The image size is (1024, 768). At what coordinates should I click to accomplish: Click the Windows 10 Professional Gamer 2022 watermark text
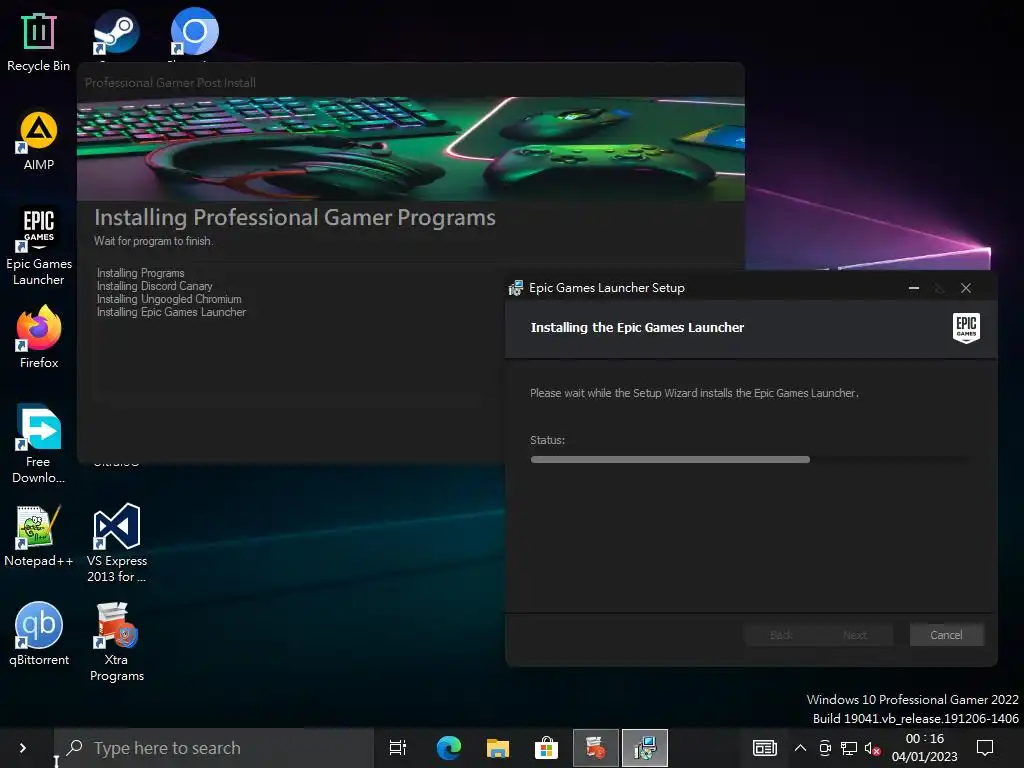pos(912,699)
